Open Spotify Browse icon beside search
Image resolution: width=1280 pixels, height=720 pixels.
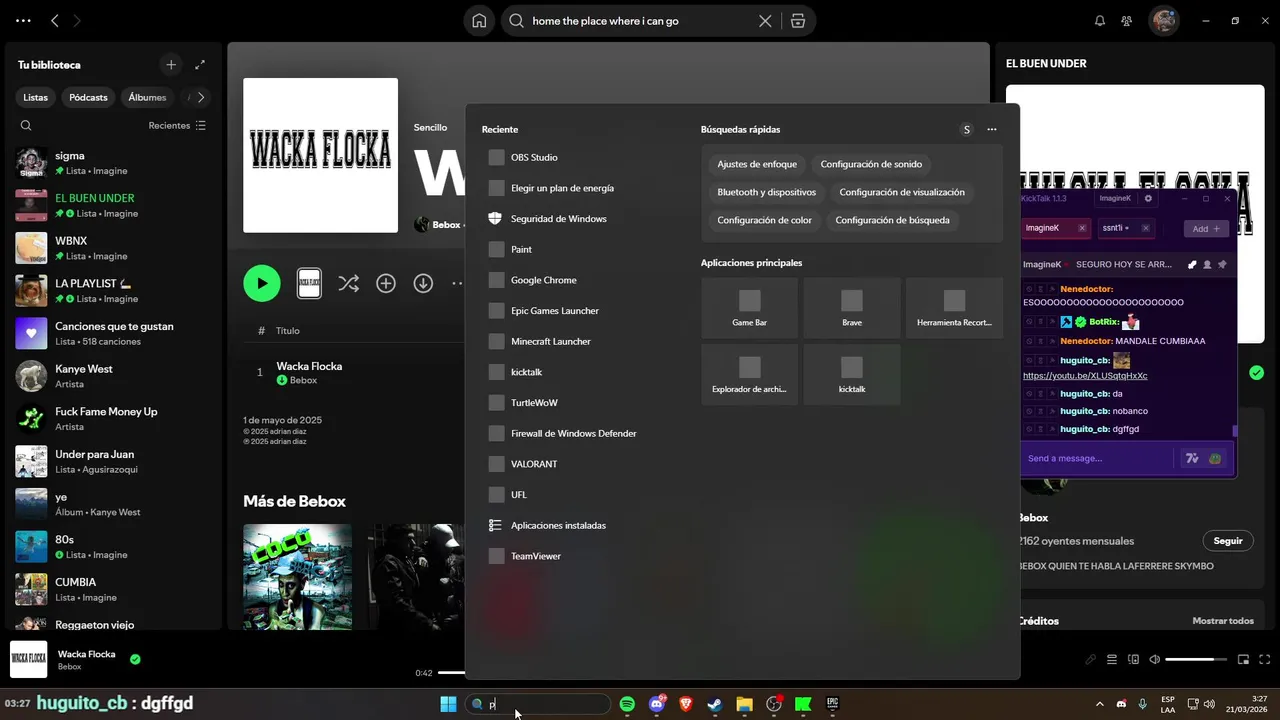[797, 21]
